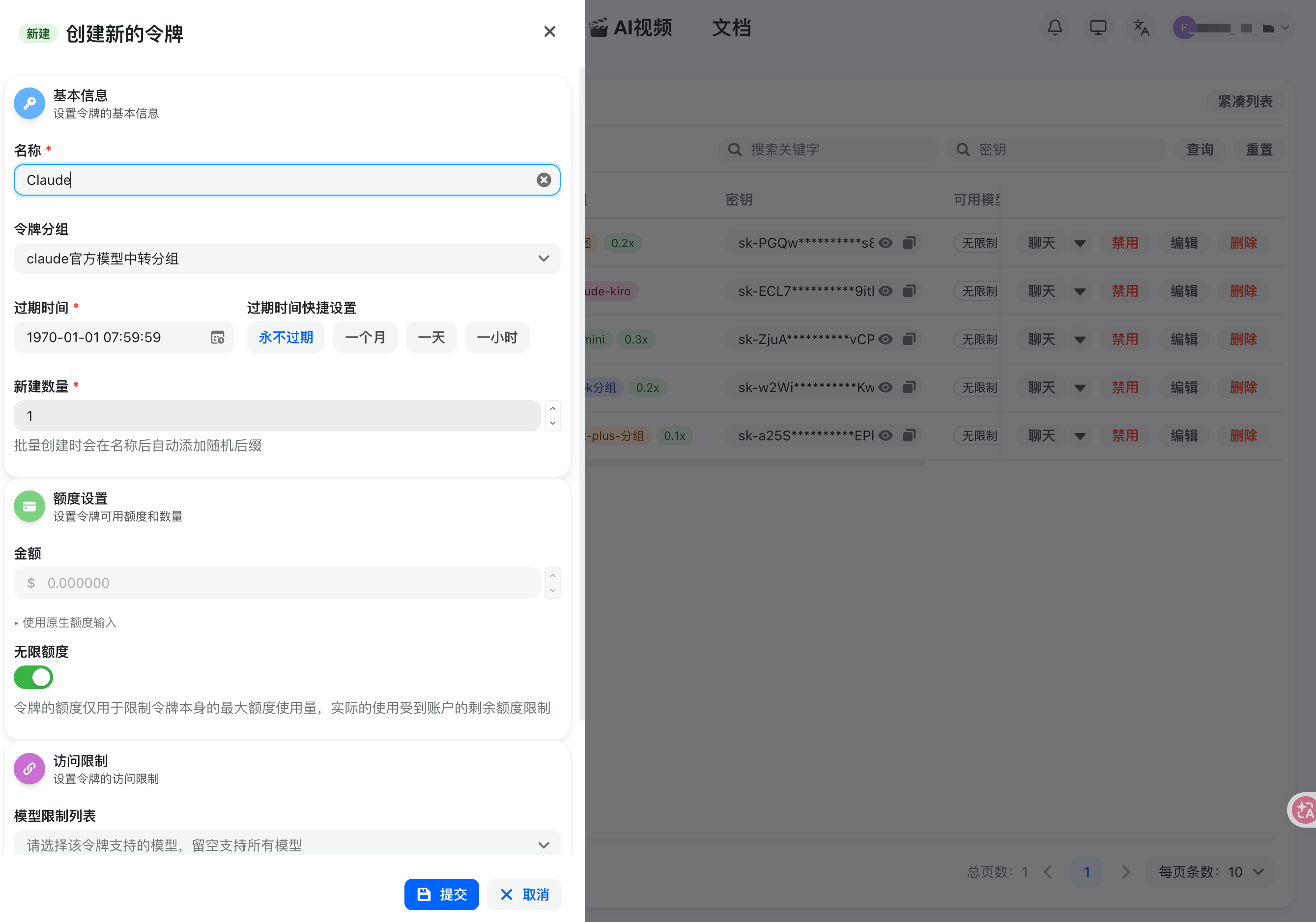The image size is (1316, 922).
Task: Click the search icon in key field
Action: (963, 149)
